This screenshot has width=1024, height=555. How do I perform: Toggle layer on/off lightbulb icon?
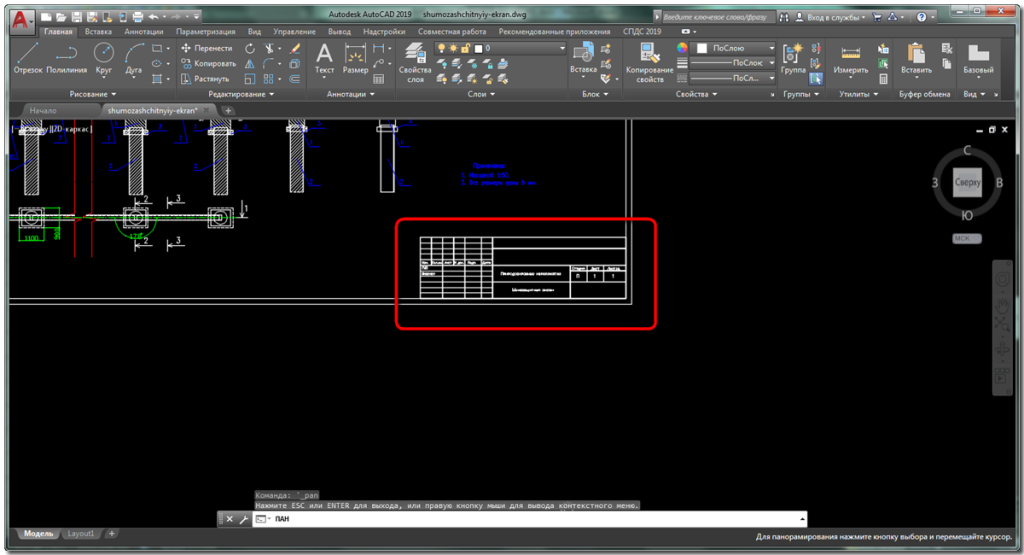[x=440, y=48]
